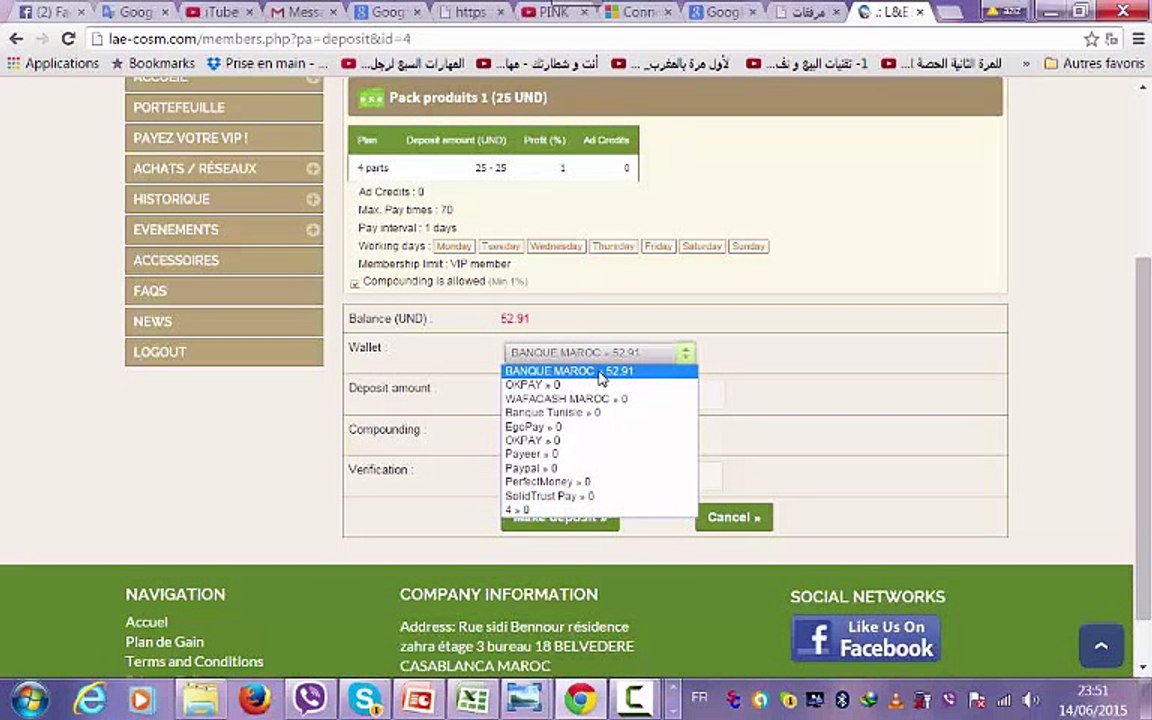Click the browser forward arrow

coord(42,39)
